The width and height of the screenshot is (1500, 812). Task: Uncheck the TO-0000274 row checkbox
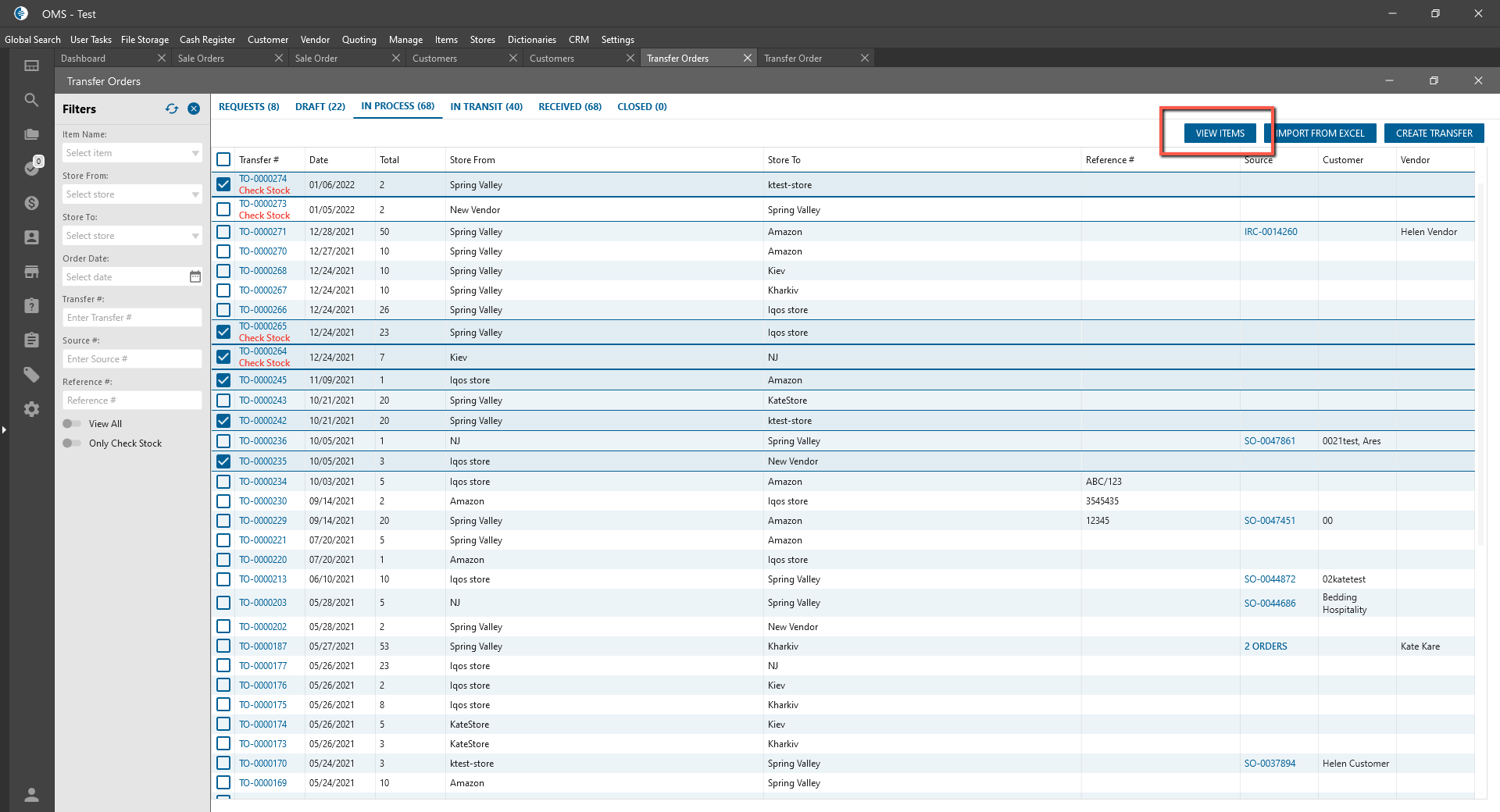[x=223, y=185]
